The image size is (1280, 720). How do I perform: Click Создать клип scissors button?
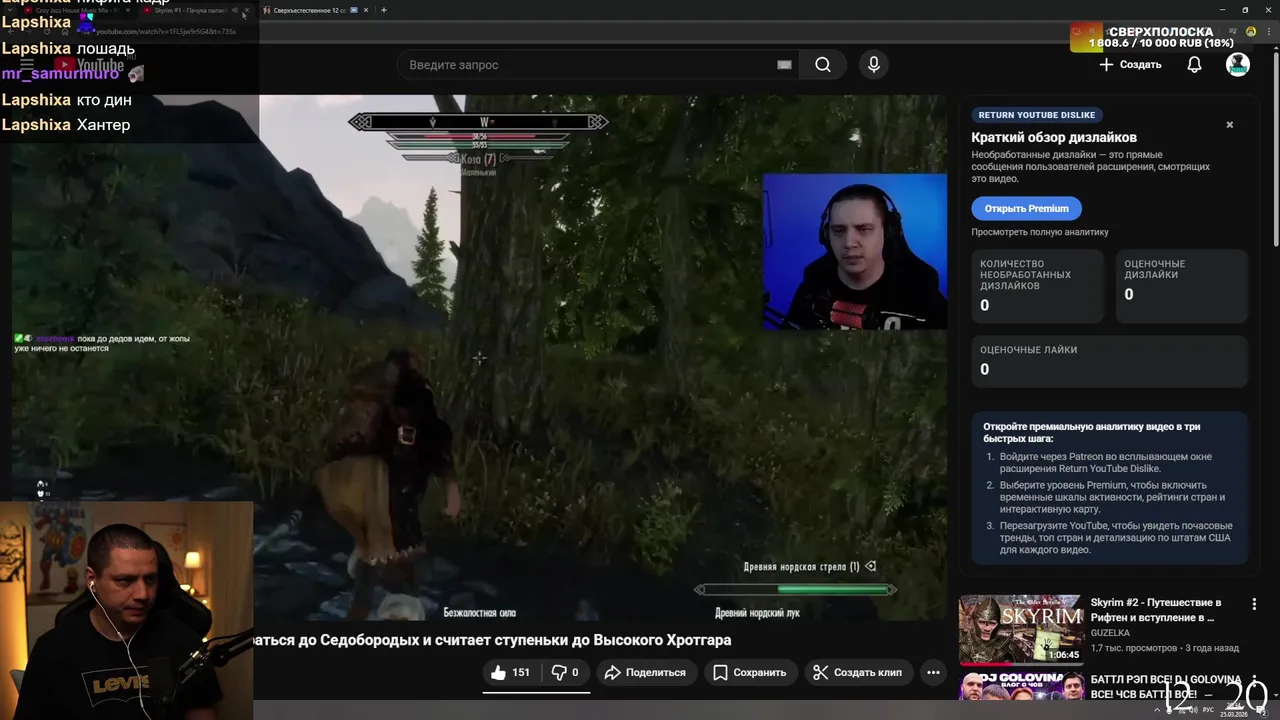(857, 673)
